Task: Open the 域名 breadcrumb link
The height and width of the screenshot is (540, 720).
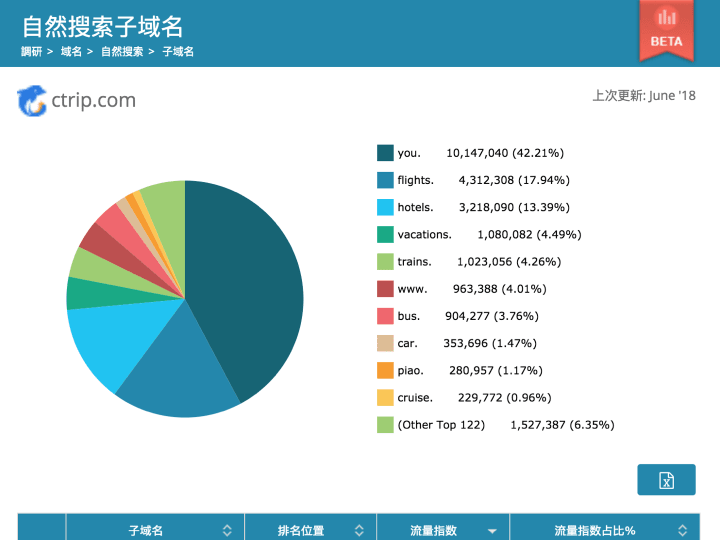Action: click(71, 51)
